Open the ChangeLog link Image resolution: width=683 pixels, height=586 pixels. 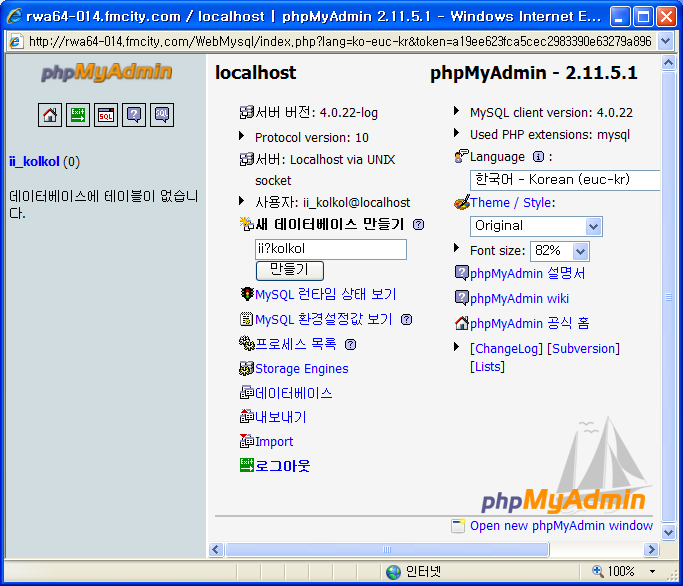tap(507, 349)
